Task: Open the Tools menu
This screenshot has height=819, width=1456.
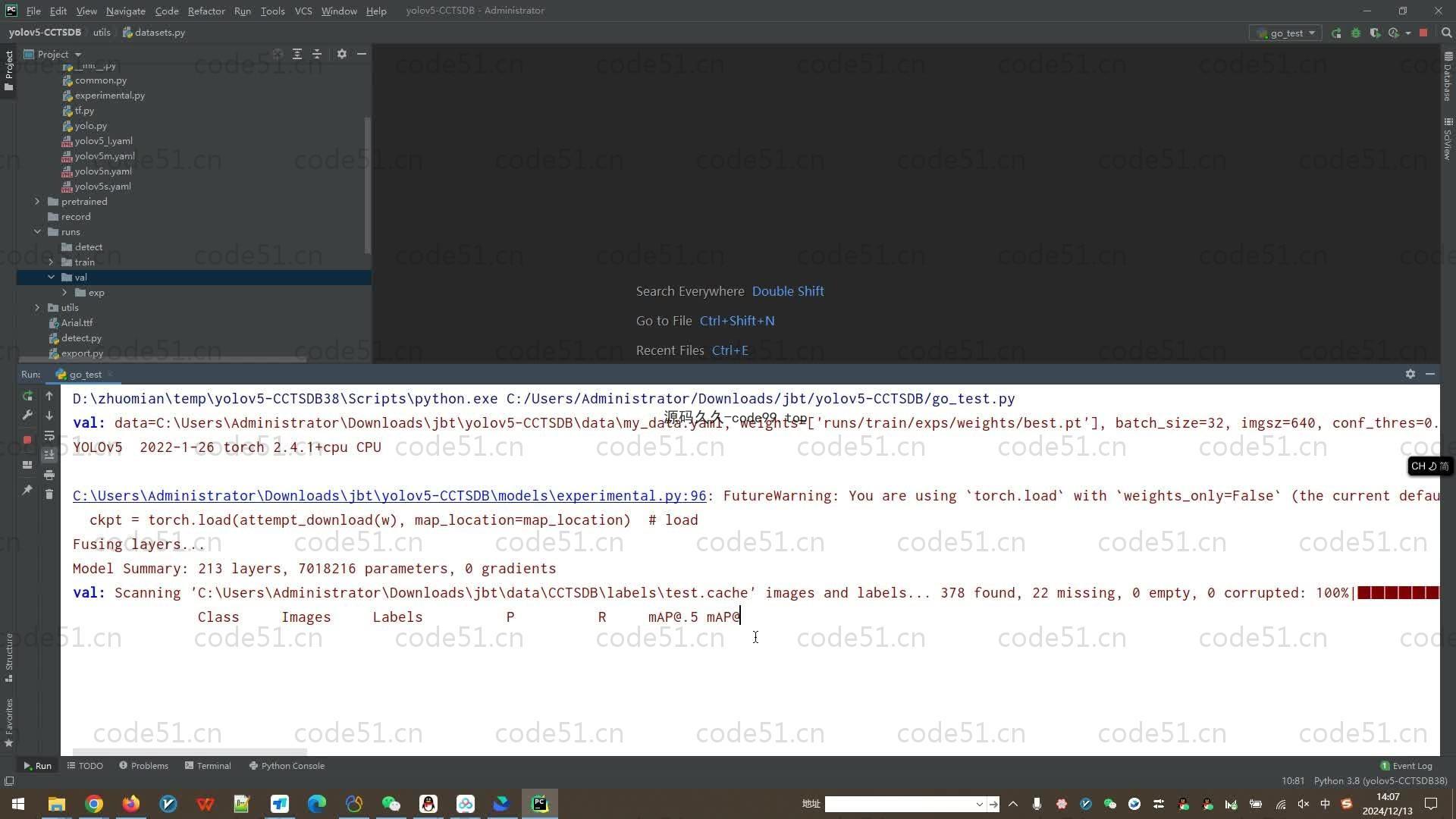Action: (x=272, y=11)
